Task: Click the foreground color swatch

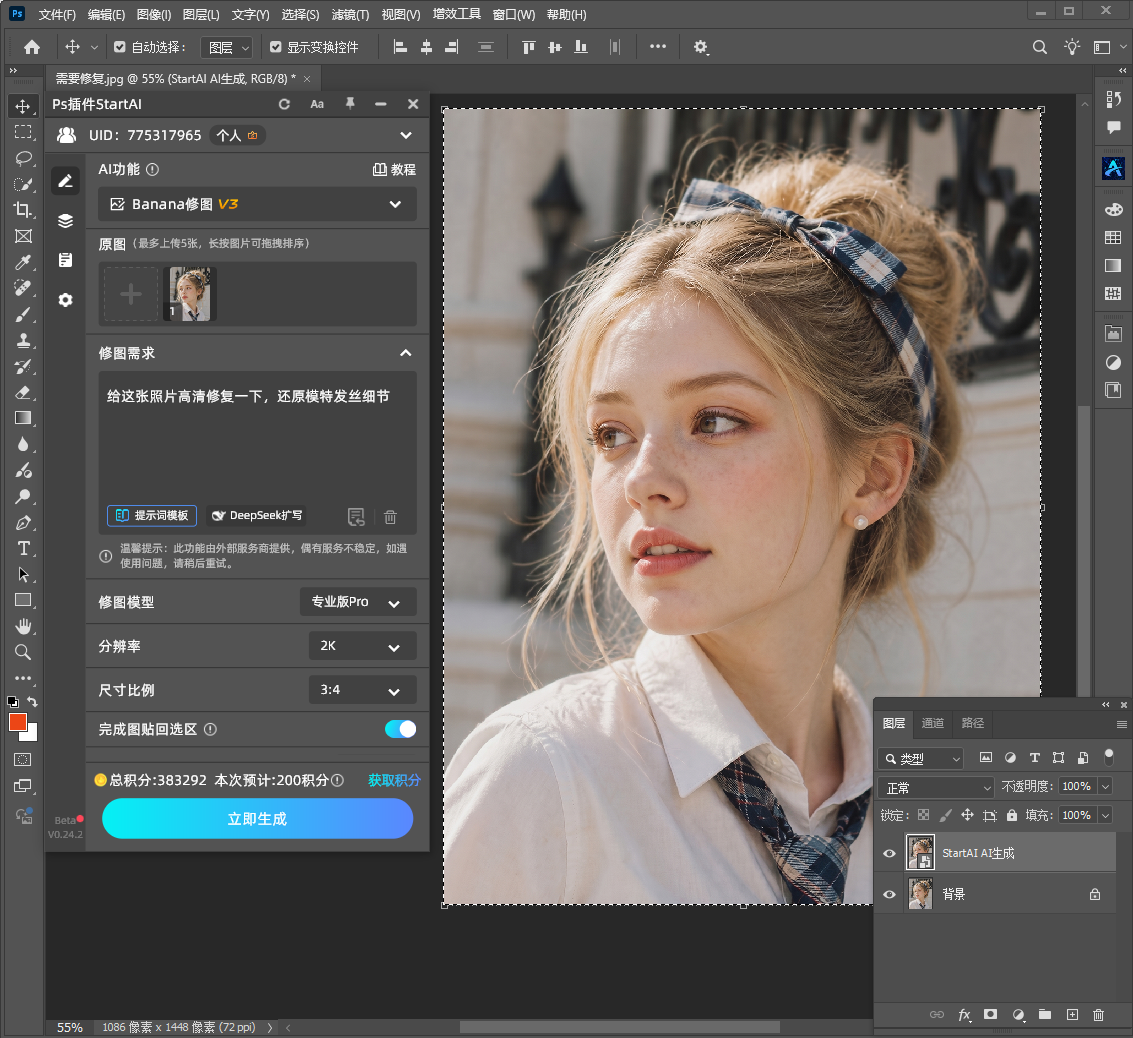Action: pyautogui.click(x=17, y=722)
